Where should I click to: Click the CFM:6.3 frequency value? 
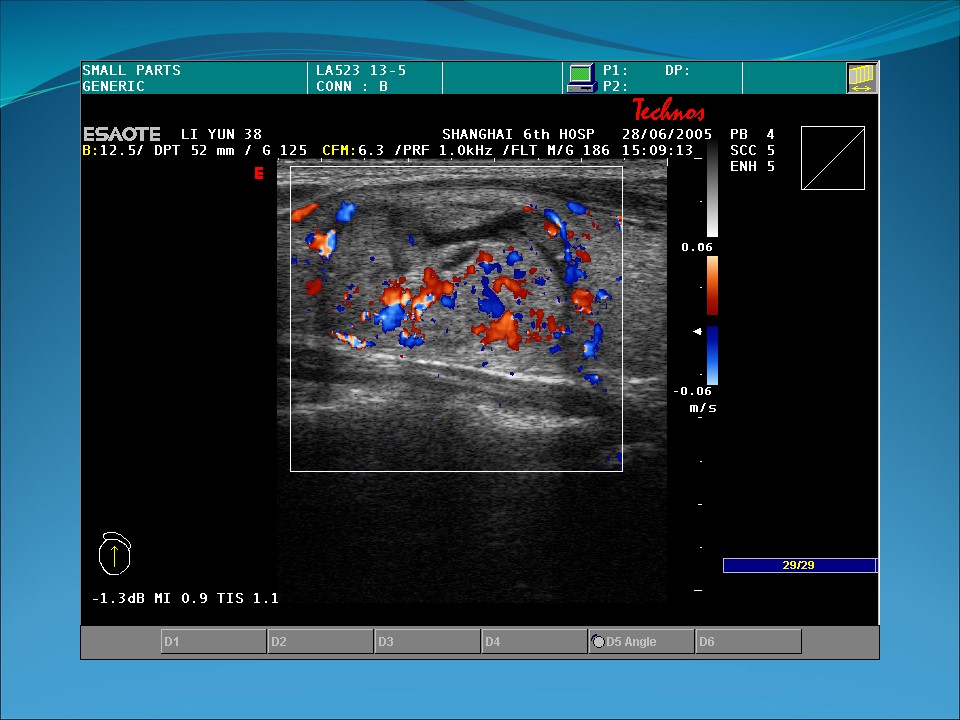pyautogui.click(x=353, y=150)
